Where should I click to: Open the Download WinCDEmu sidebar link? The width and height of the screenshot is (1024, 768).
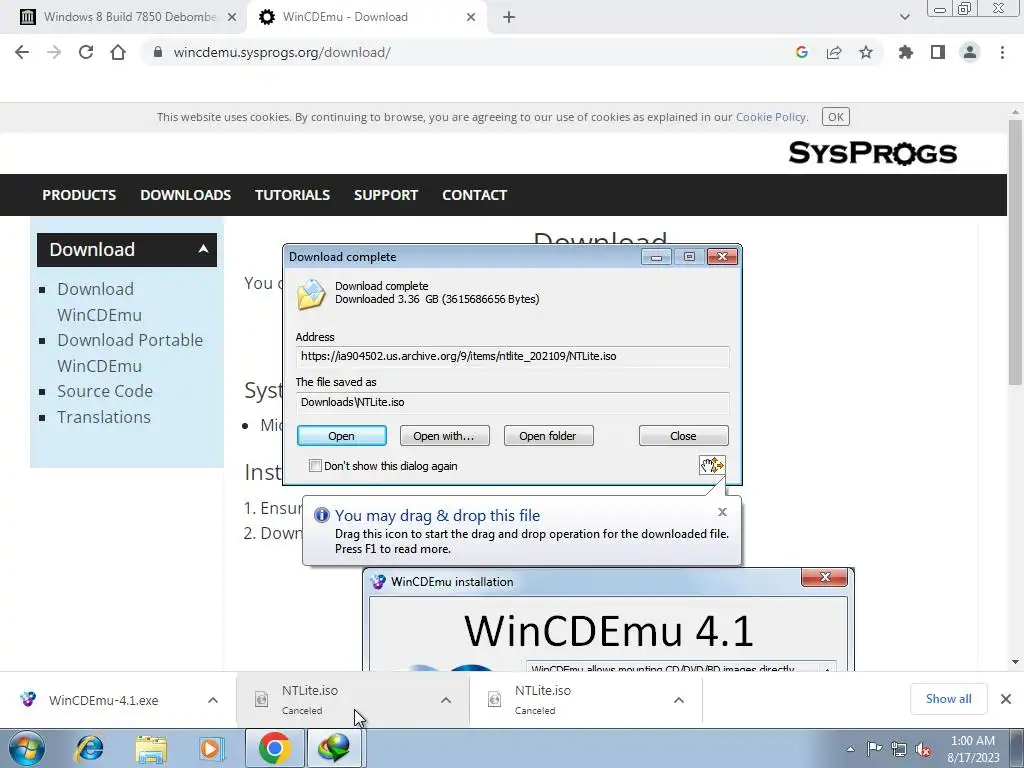pos(99,302)
